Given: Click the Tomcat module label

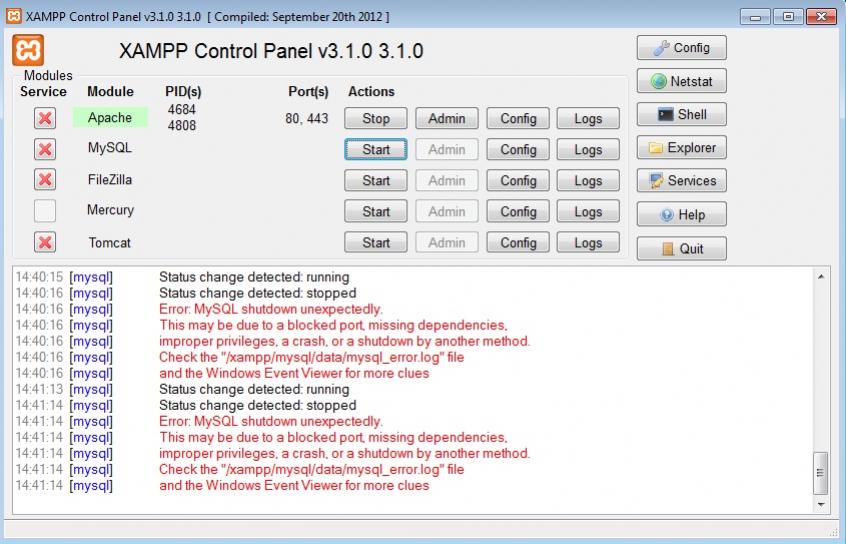Looking at the screenshot, I should click(x=110, y=242).
